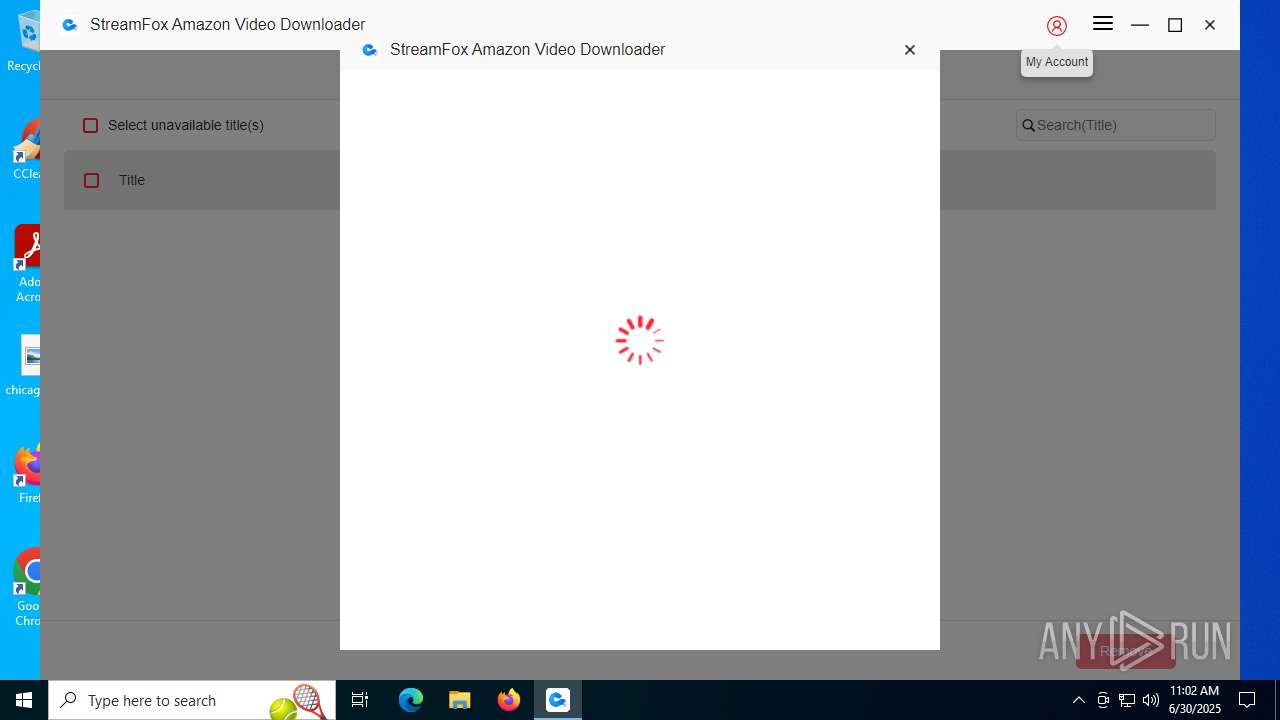The image size is (1280, 720).
Task: Show hidden system tray icons
Action: (x=1078, y=700)
